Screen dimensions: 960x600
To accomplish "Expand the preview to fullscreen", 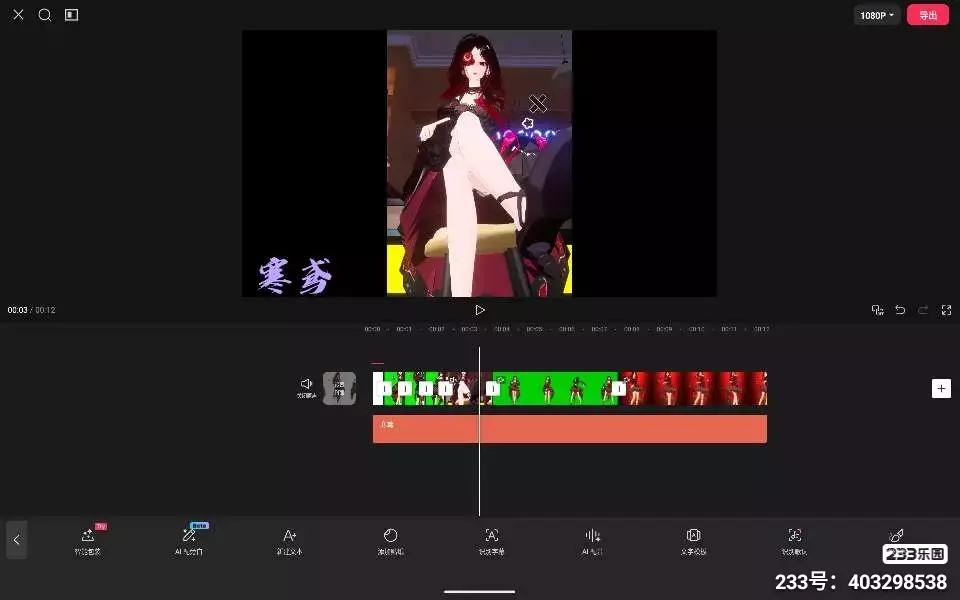I will [946, 310].
